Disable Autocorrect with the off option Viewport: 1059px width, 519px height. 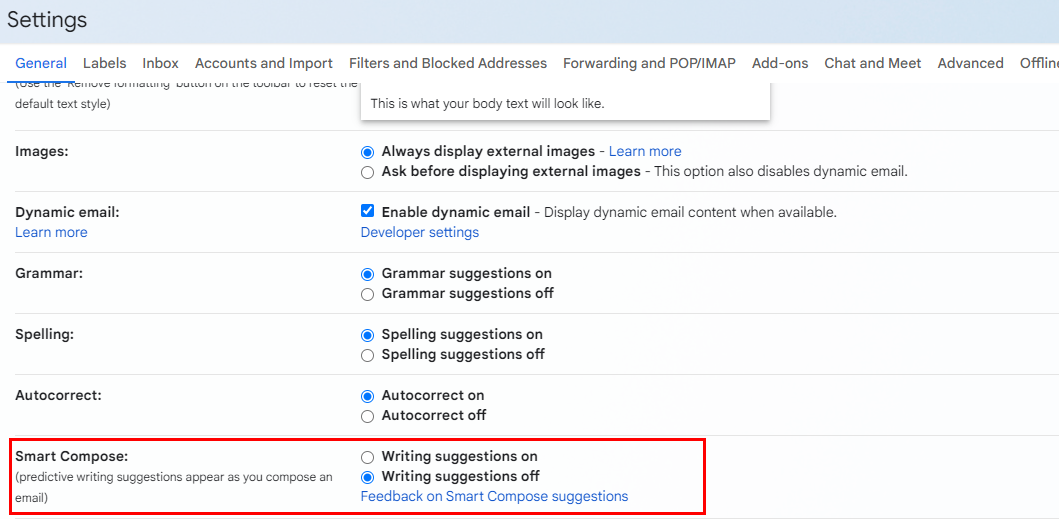(368, 416)
